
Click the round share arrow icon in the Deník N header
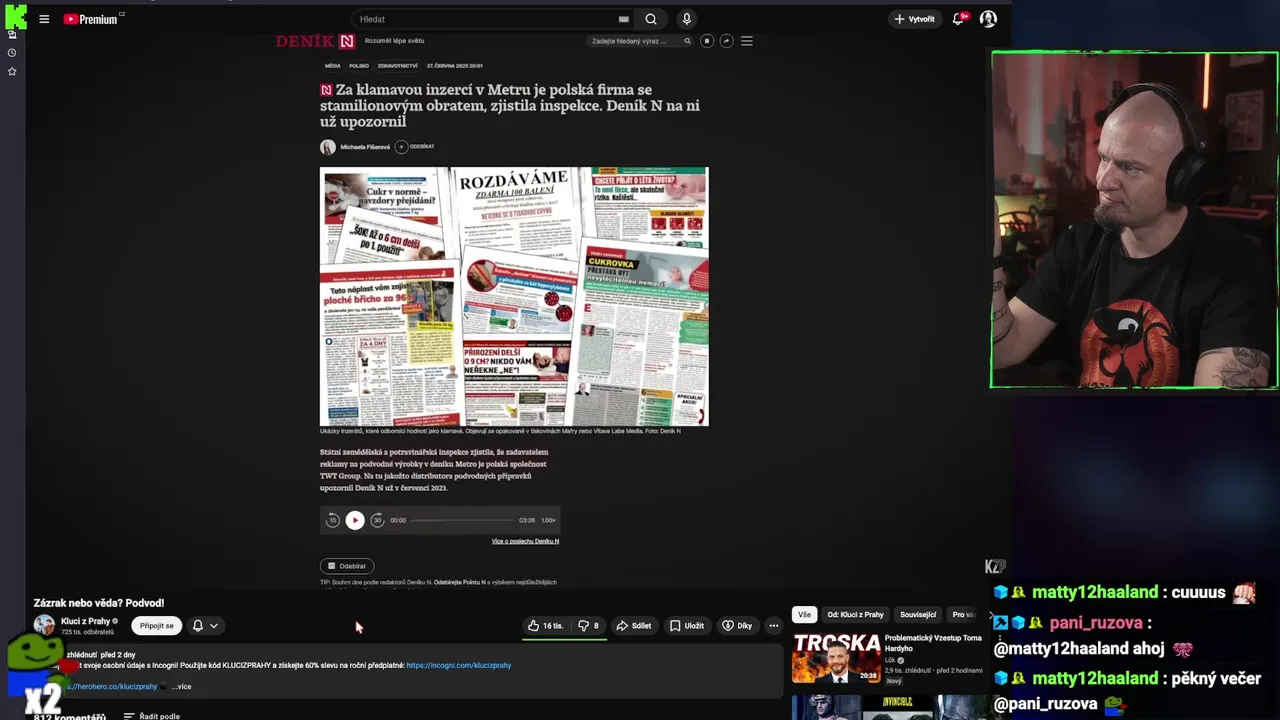click(726, 41)
